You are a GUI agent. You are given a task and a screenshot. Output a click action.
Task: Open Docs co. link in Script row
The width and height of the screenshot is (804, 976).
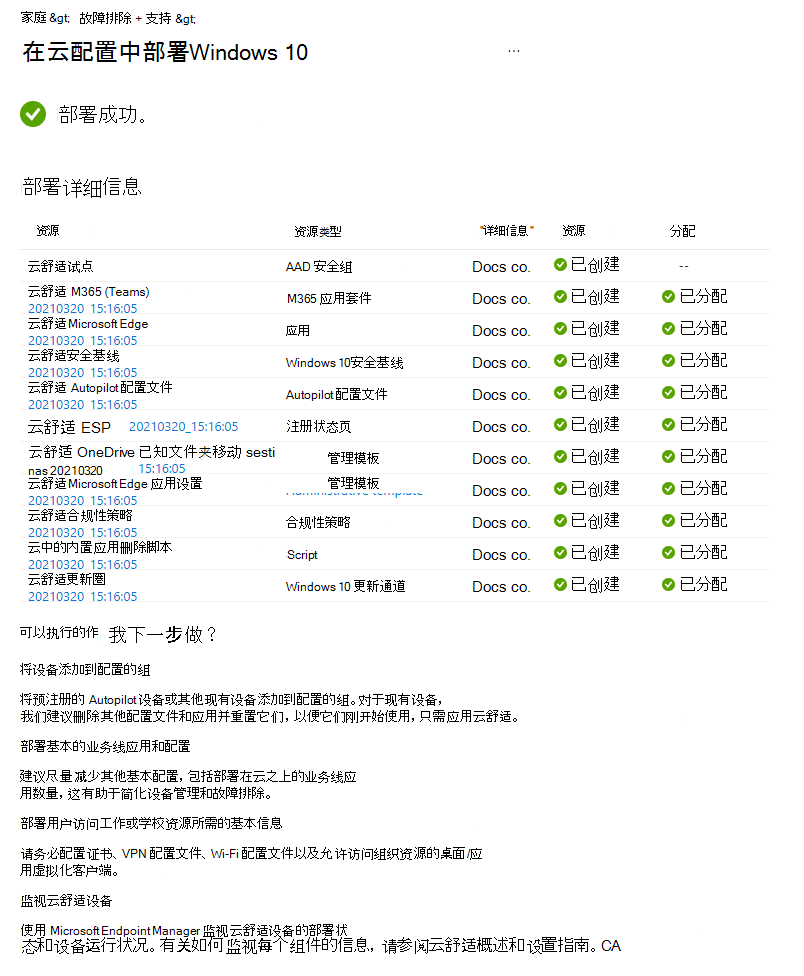501,555
